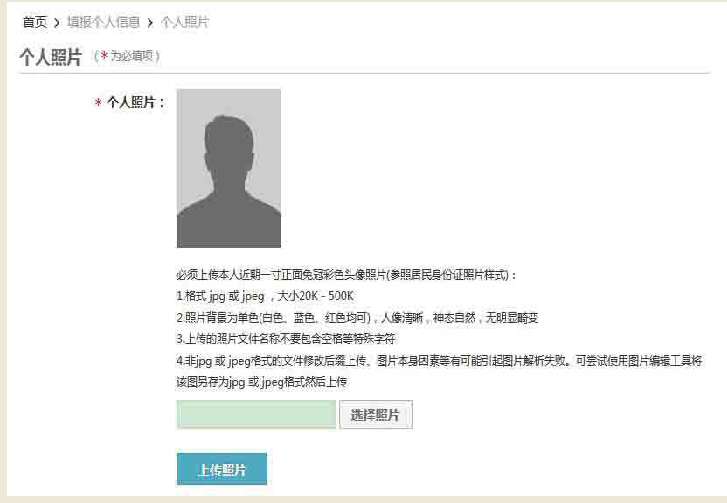This screenshot has height=503, width=727.
Task: Click the bold 个人照片: field label
Action: 136,102
